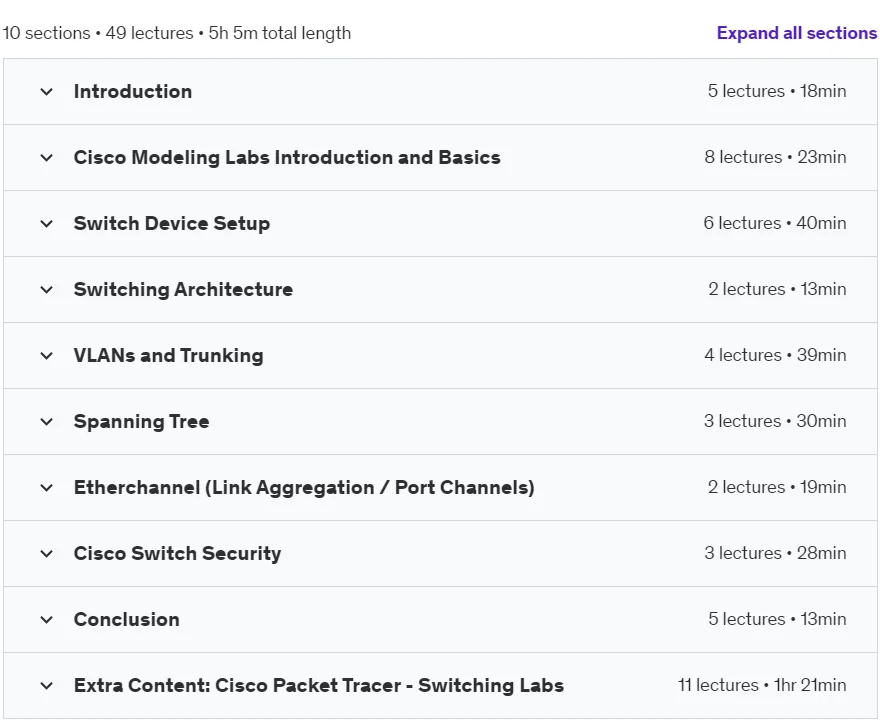Expand the Introduction section chevron
This screenshot has height=722, width=880.
[47, 92]
